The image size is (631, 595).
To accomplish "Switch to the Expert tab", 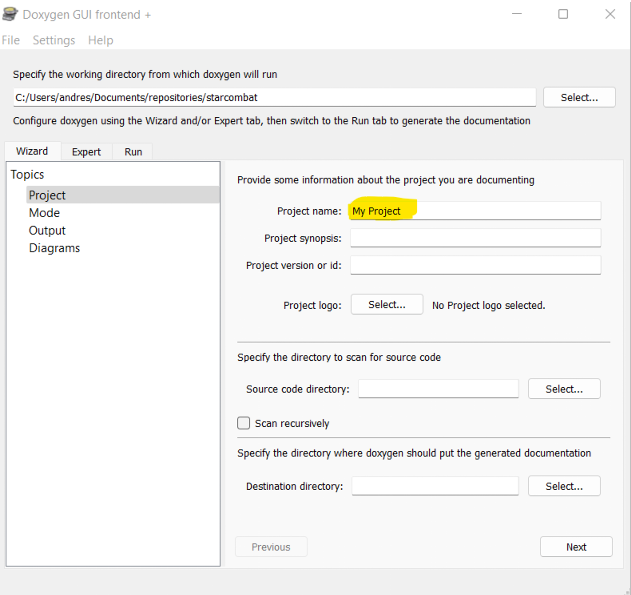I will coord(86,152).
